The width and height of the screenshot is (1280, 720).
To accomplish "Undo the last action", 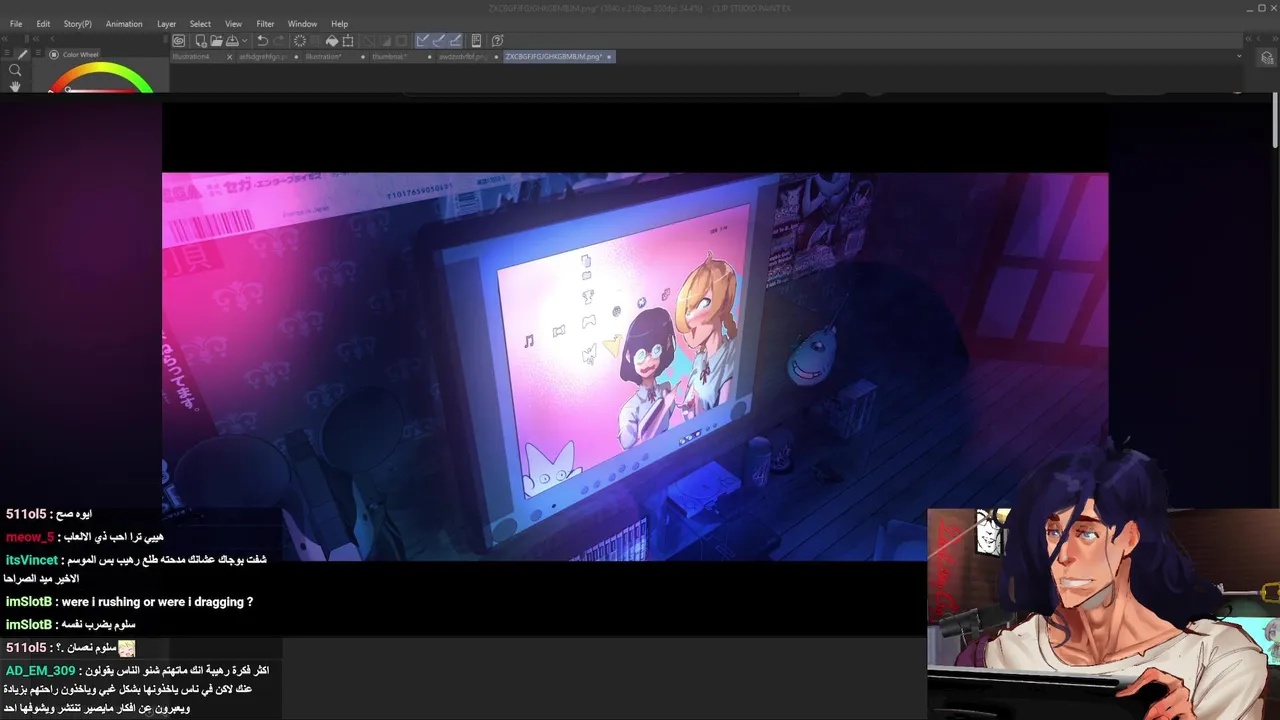I will coord(262,41).
